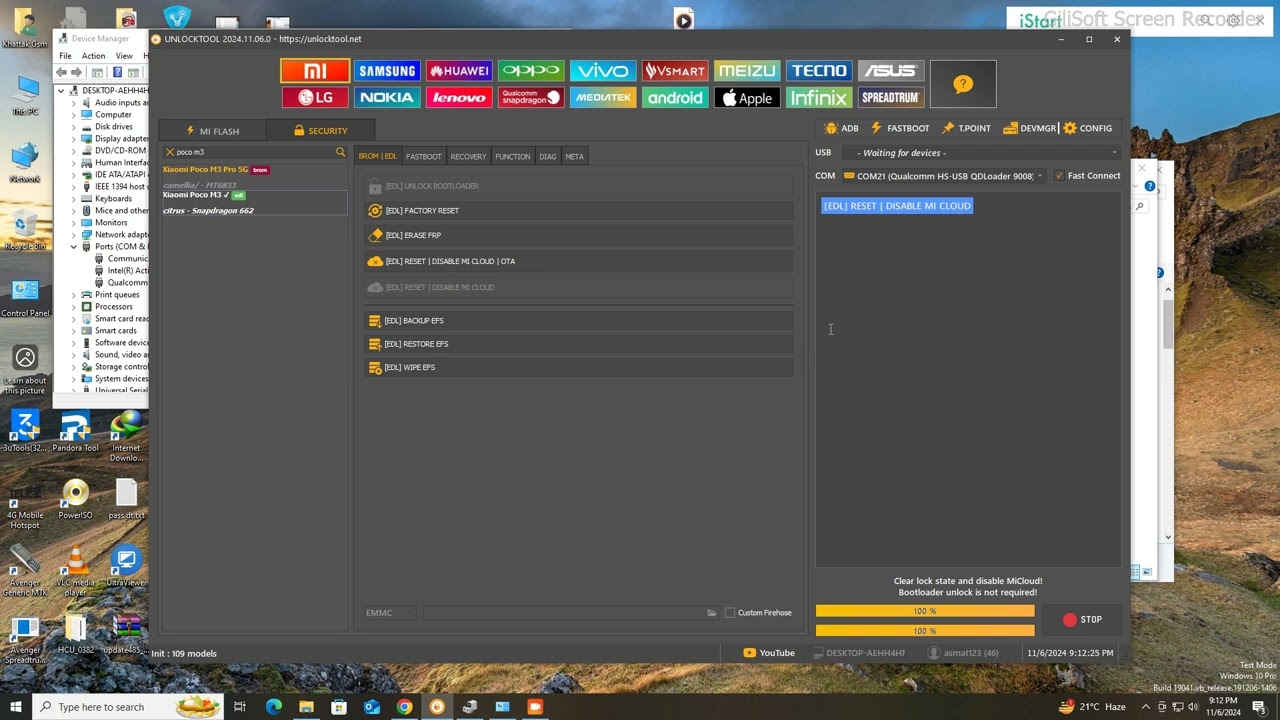The width and height of the screenshot is (1280, 720).
Task: Click [EDL] ERASE FRP button
Action: (578, 236)
